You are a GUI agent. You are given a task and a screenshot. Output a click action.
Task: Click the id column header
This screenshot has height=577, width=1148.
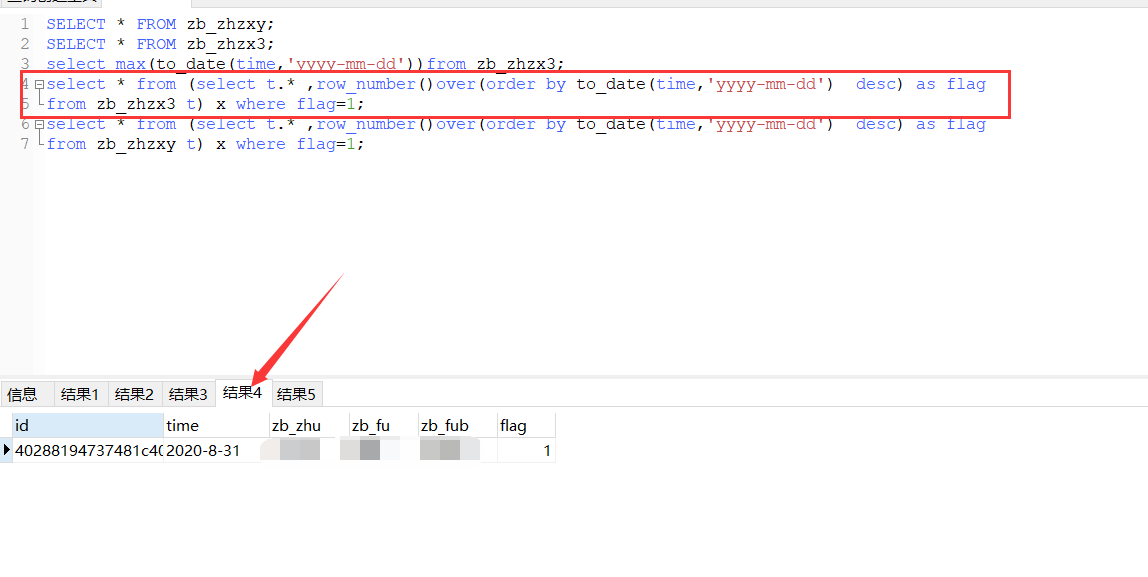88,425
